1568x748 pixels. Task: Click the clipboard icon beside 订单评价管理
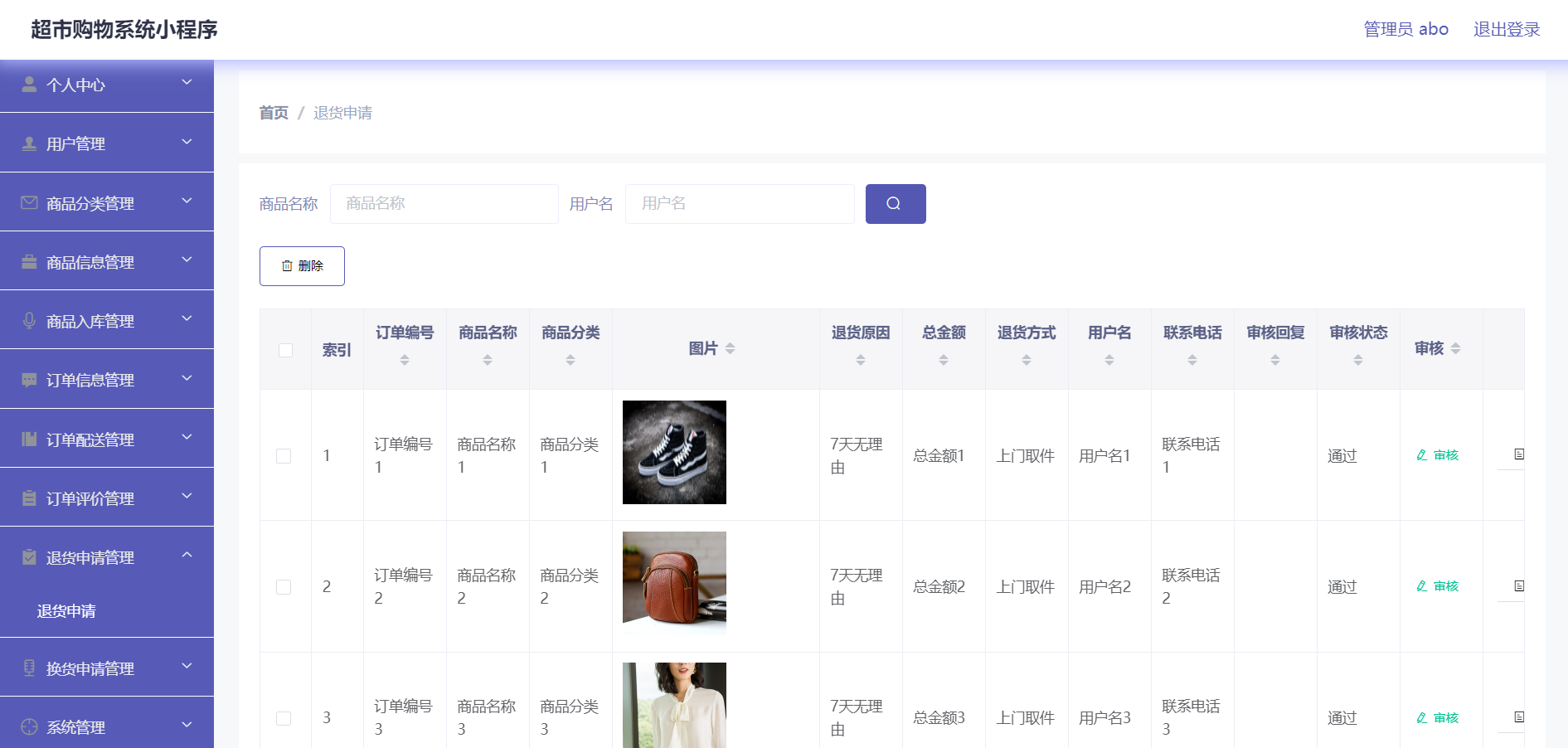click(x=29, y=498)
